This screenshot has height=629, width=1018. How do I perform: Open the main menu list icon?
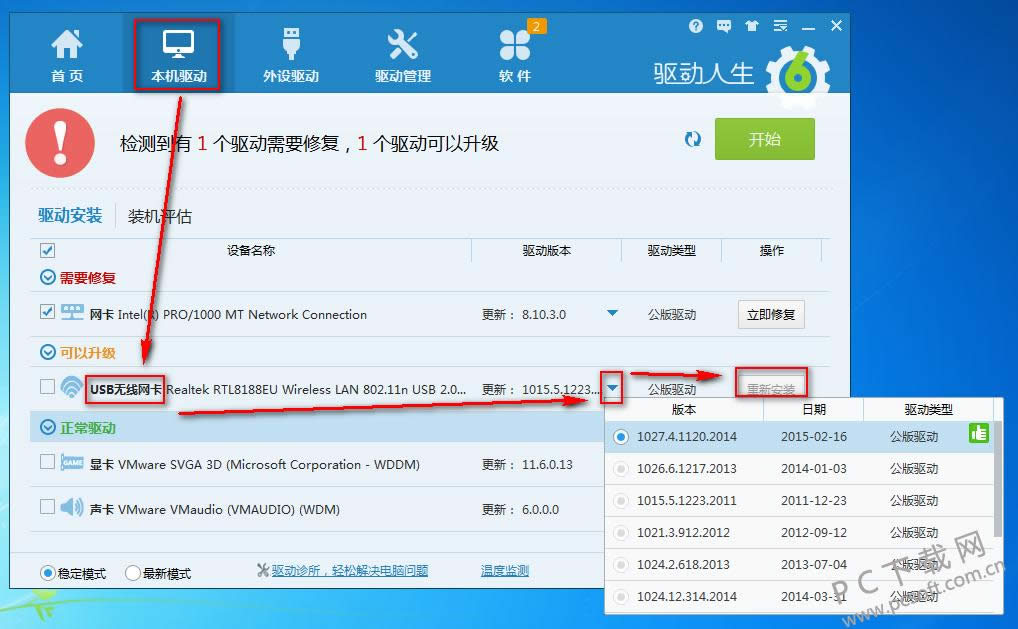[x=780, y=26]
